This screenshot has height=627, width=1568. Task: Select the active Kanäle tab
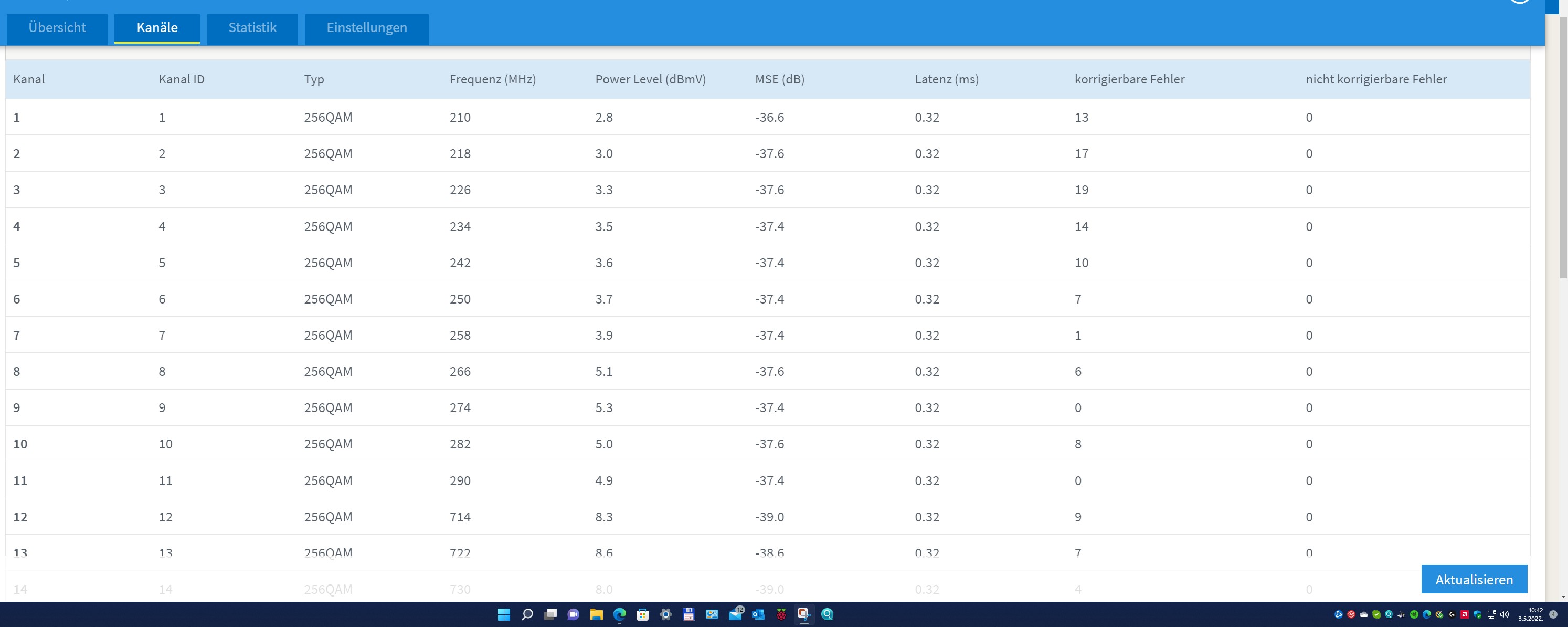click(x=157, y=28)
